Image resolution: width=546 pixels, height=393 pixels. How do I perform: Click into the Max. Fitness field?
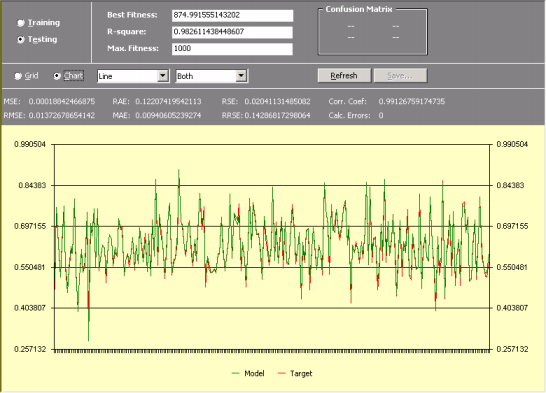(x=232, y=49)
